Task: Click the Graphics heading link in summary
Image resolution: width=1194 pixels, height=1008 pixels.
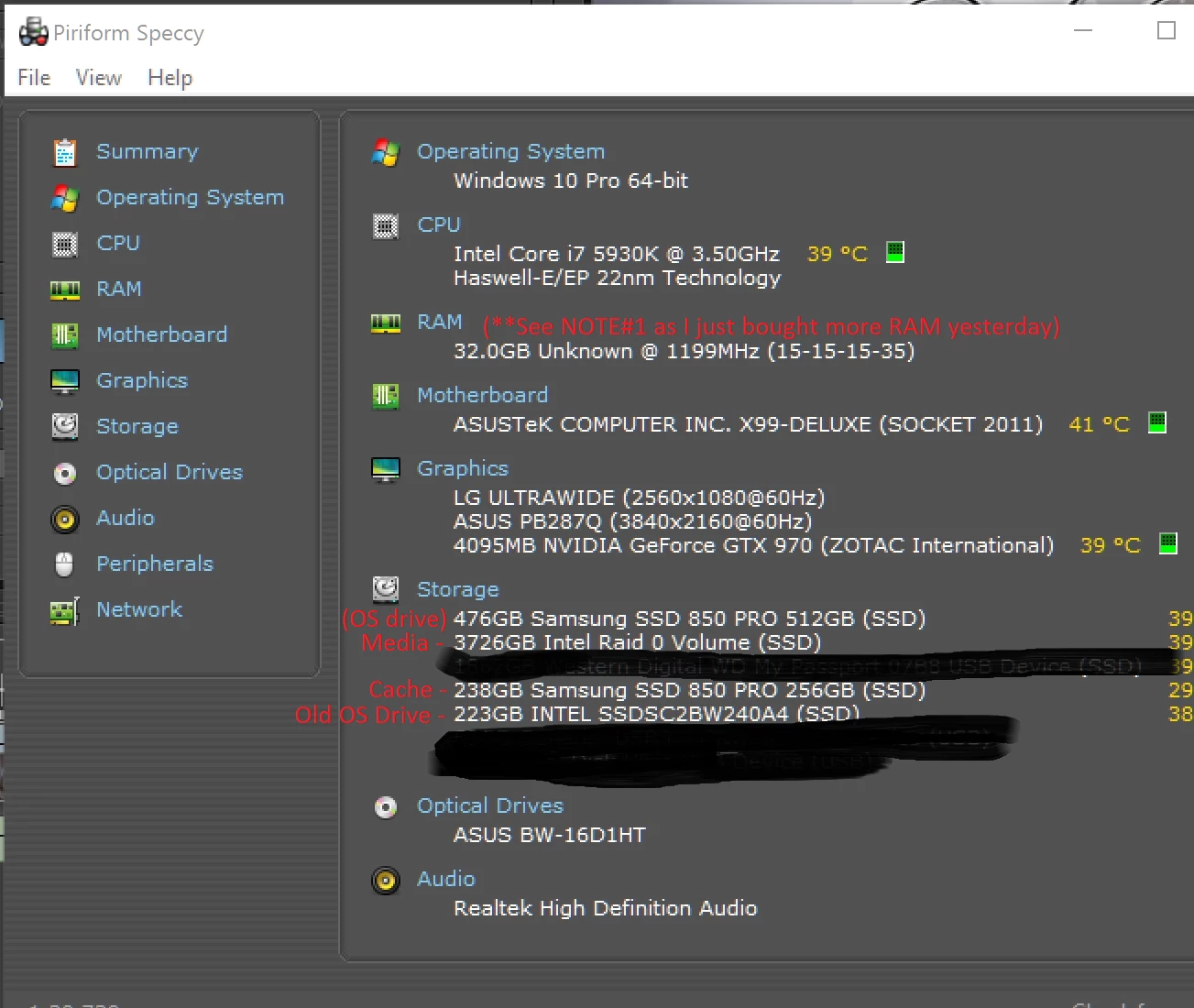Action: tap(463, 469)
